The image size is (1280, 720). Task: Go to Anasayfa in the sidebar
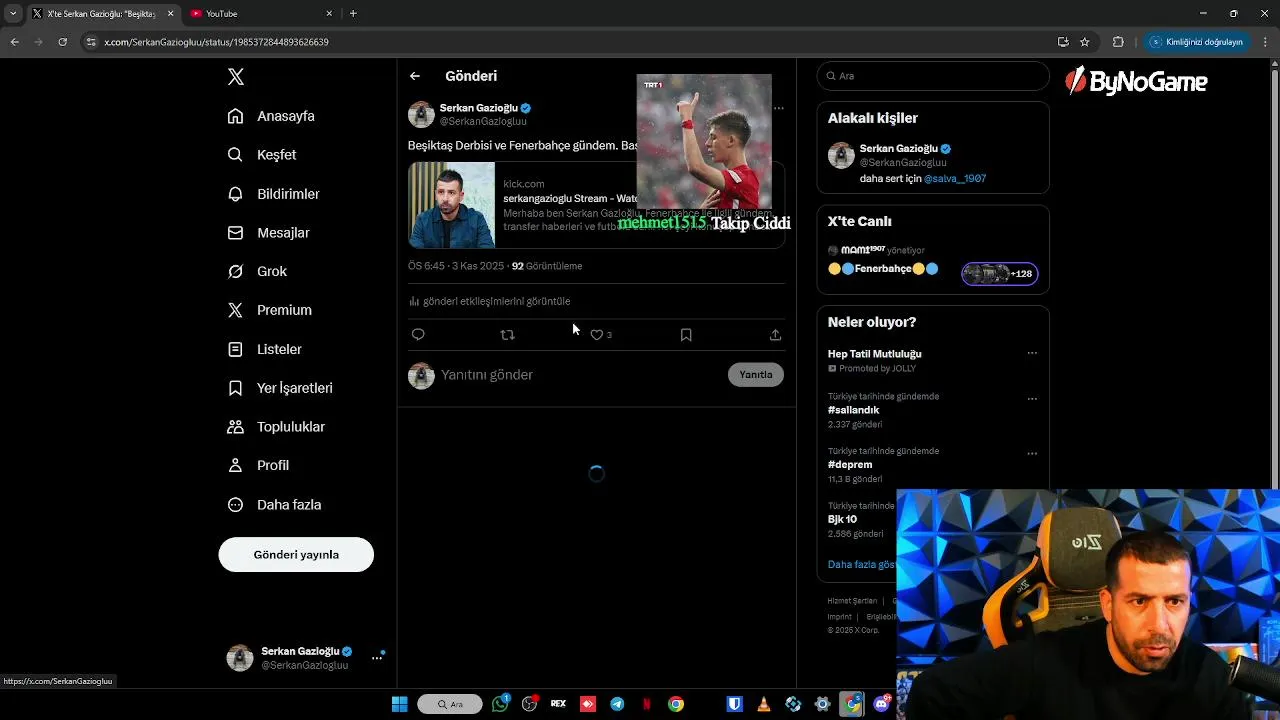pos(271,116)
